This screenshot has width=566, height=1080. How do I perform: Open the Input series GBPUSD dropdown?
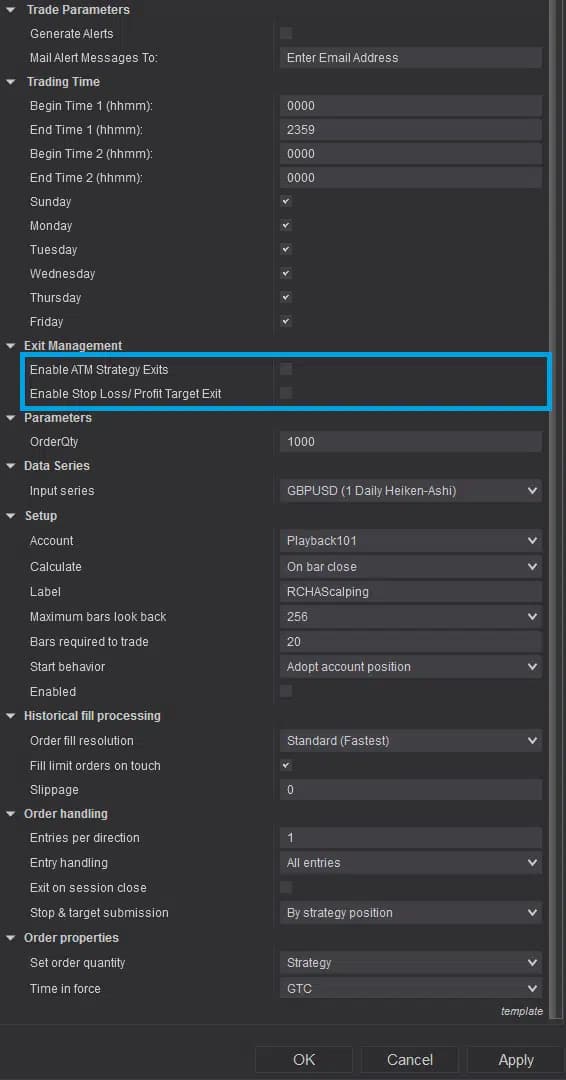[x=410, y=491]
